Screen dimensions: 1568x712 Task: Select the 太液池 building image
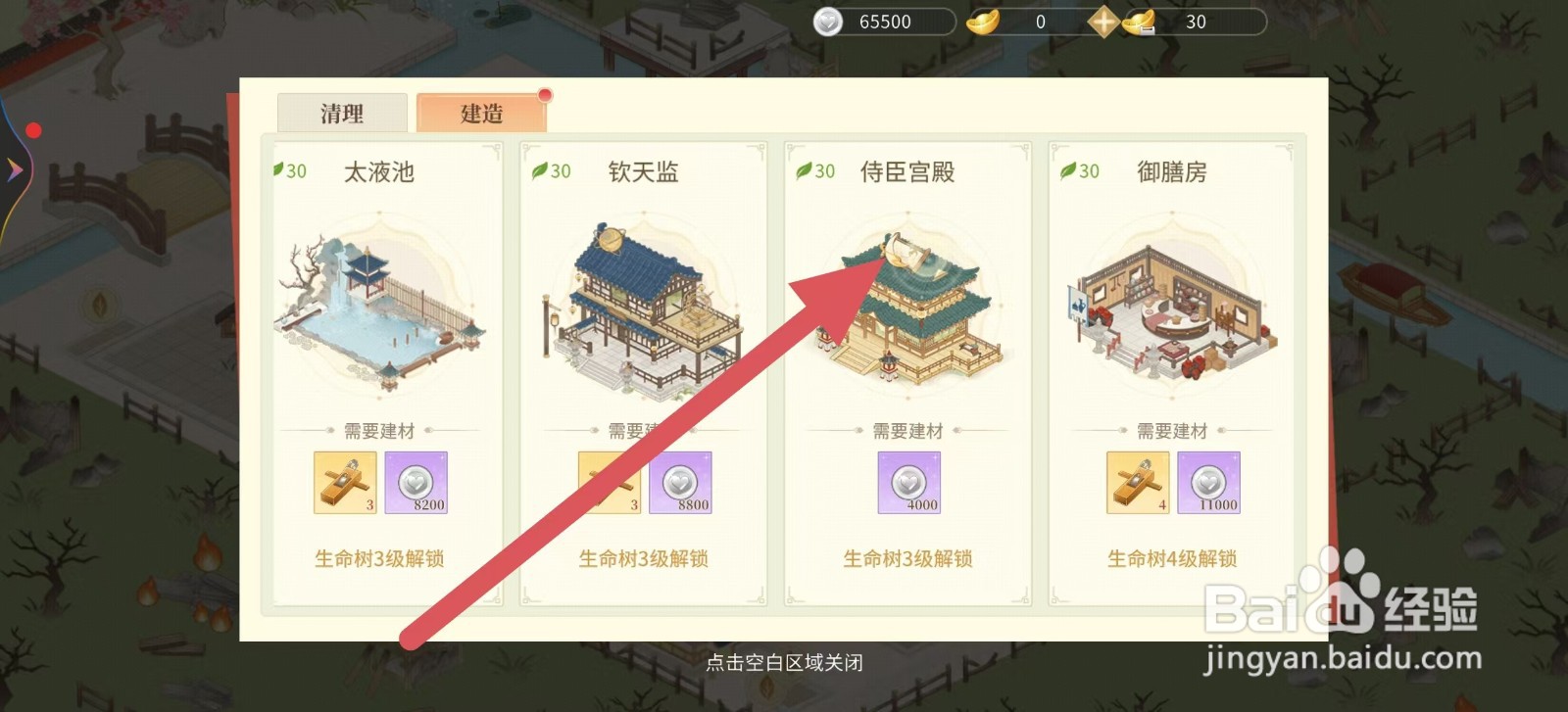click(381, 307)
